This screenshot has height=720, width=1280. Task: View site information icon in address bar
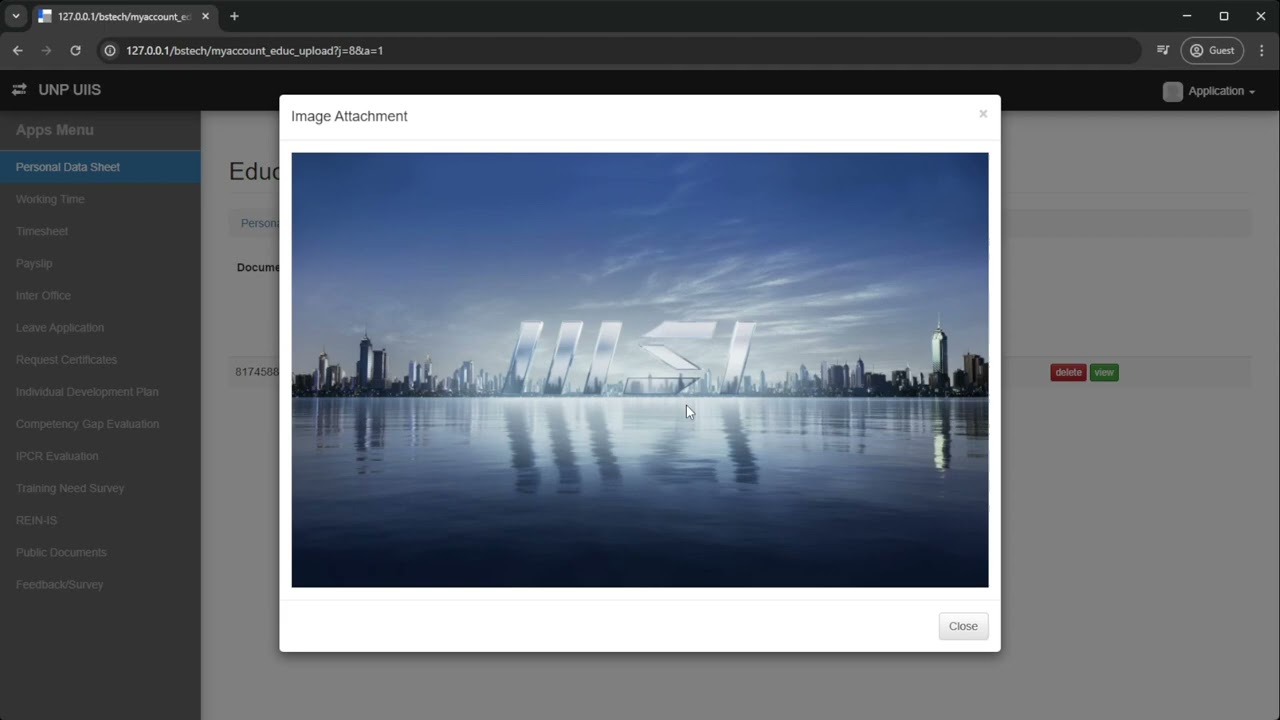pyautogui.click(x=110, y=50)
